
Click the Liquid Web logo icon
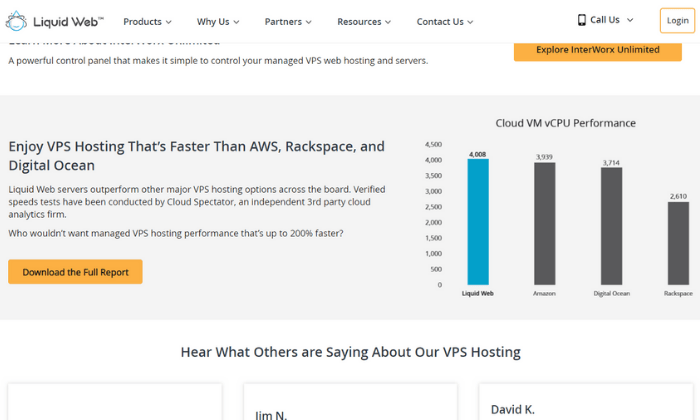[16, 21]
